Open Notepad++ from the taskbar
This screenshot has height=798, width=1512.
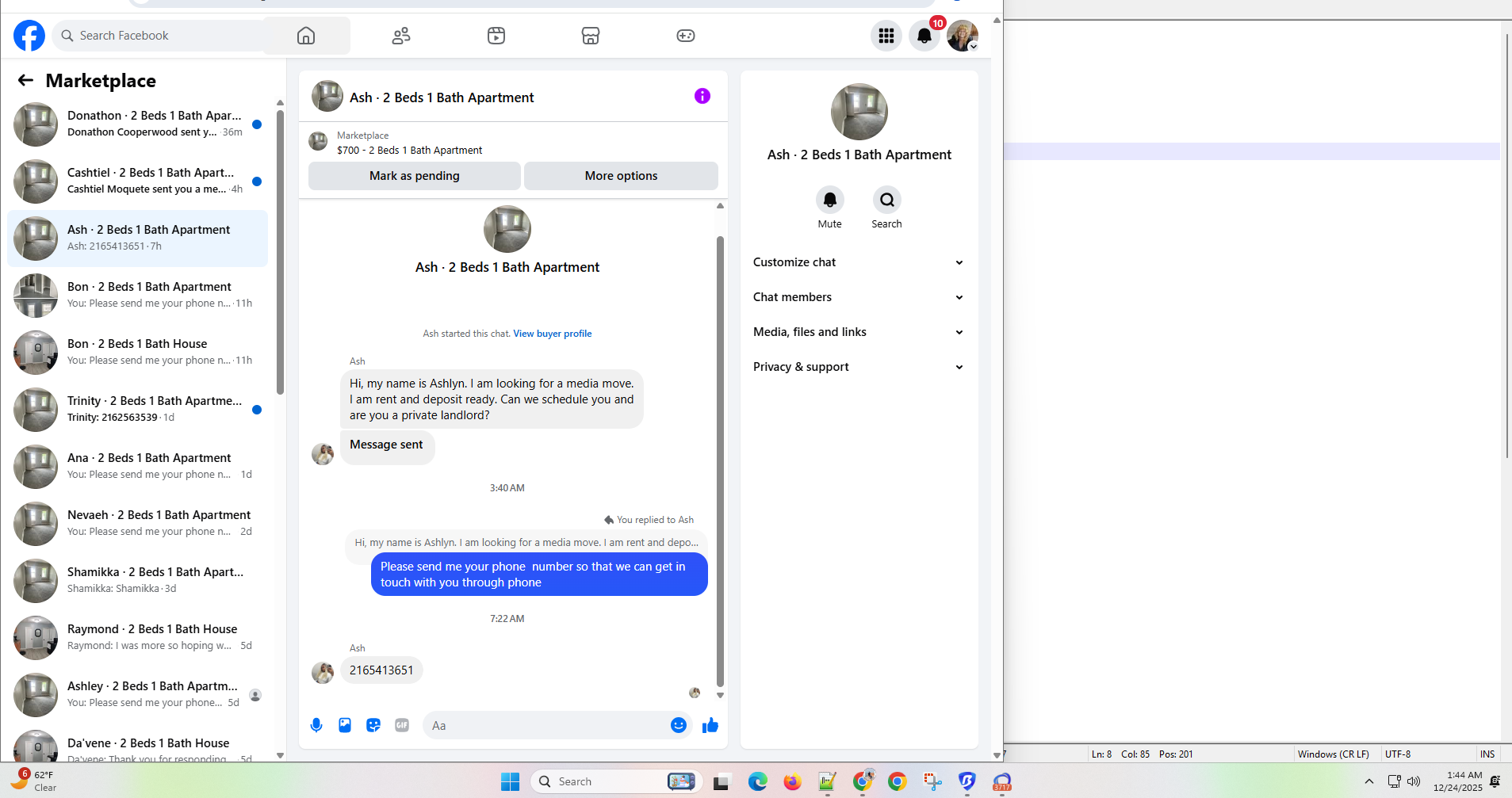point(828,782)
